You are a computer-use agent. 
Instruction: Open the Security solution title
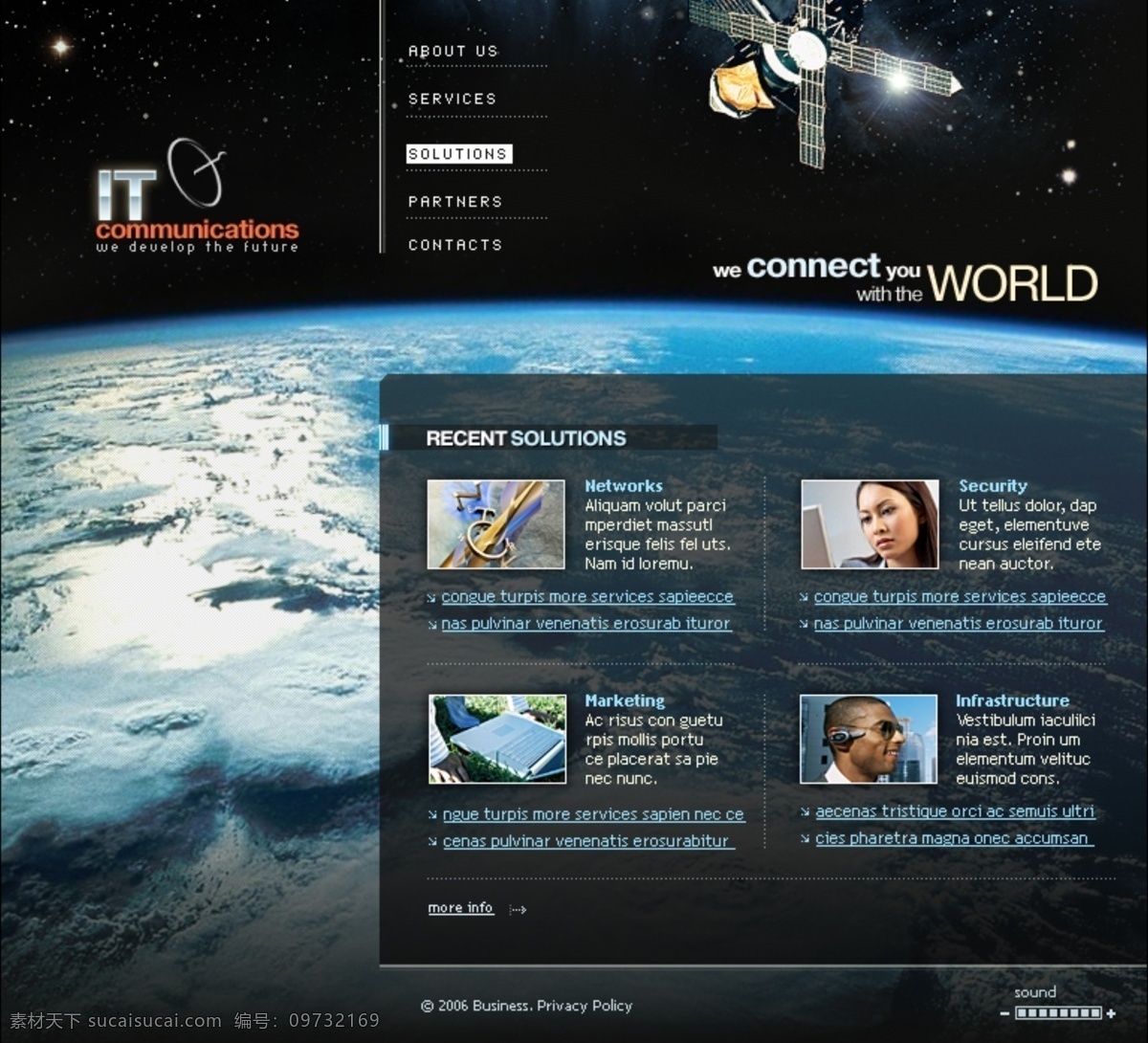point(993,486)
